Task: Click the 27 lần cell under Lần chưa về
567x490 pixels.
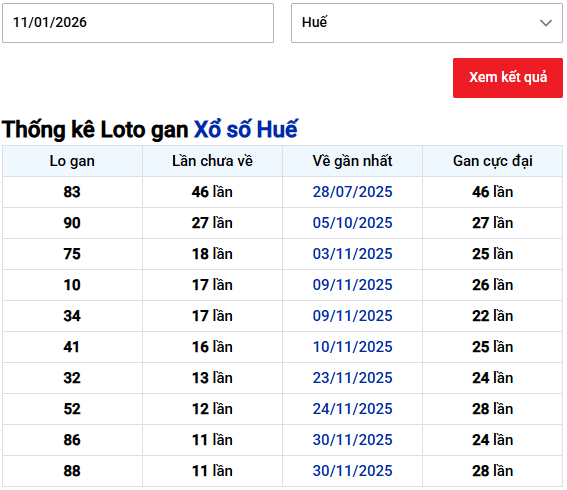Action: 212,223
